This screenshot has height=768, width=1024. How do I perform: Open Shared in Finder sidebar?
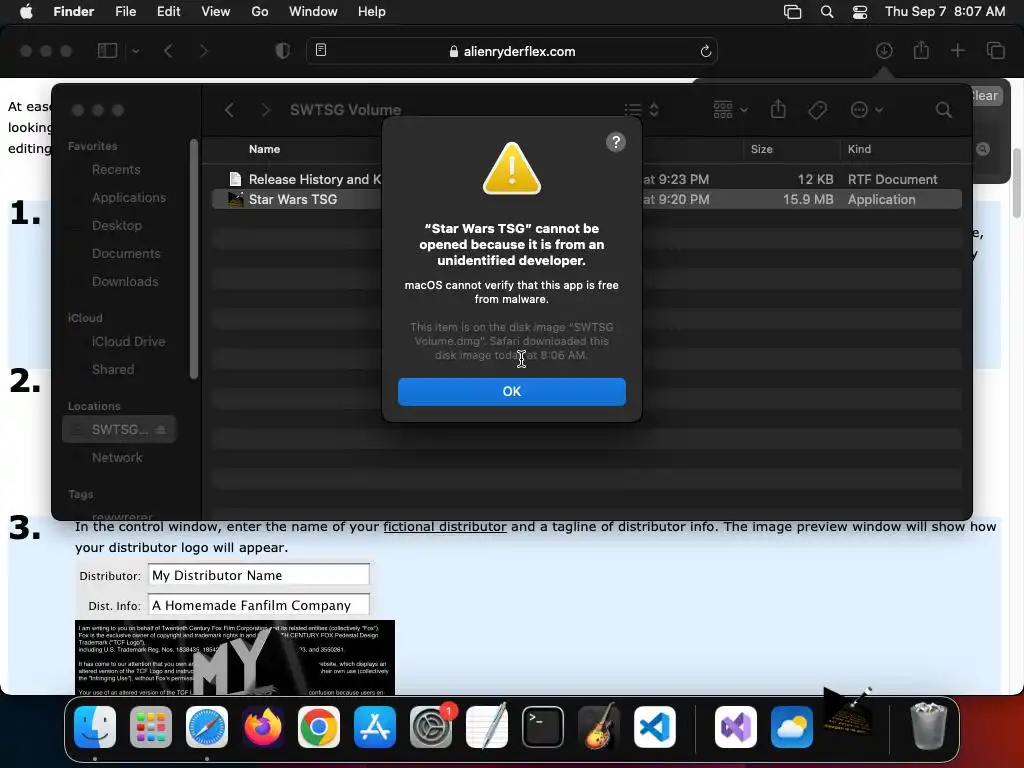(x=112, y=370)
